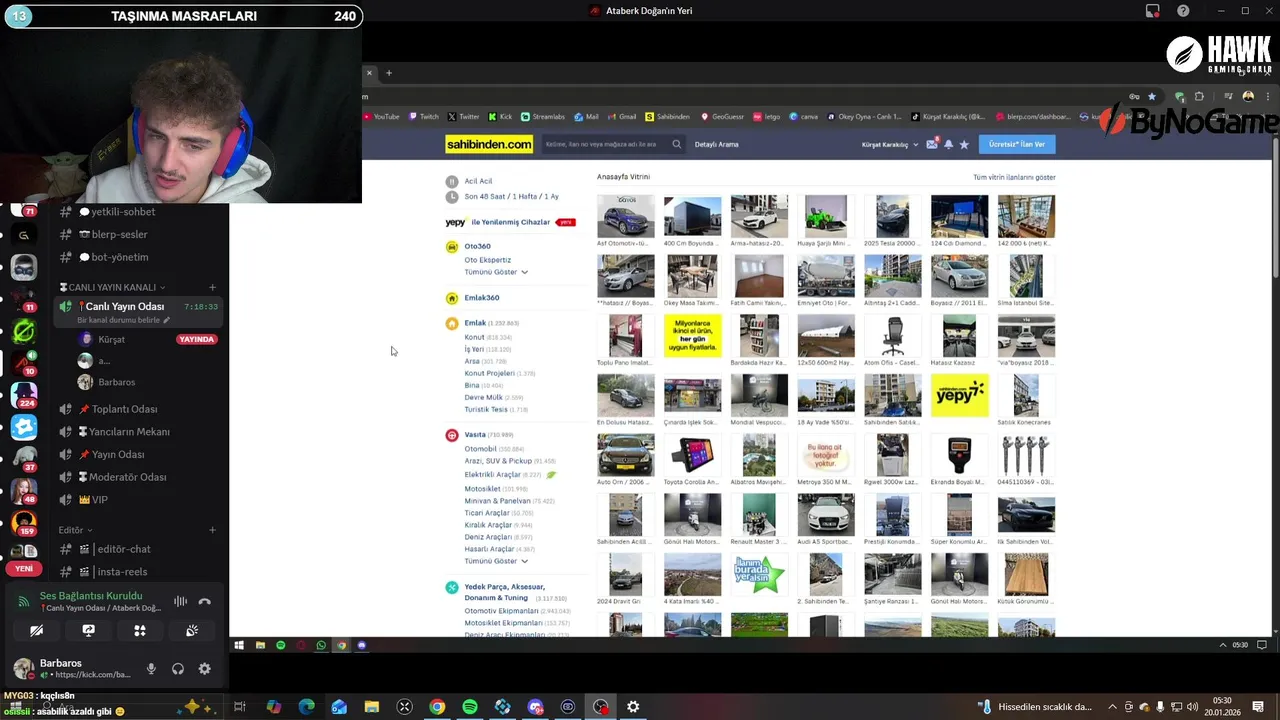Expand Tümünü Göster under Vasıta

(496, 561)
